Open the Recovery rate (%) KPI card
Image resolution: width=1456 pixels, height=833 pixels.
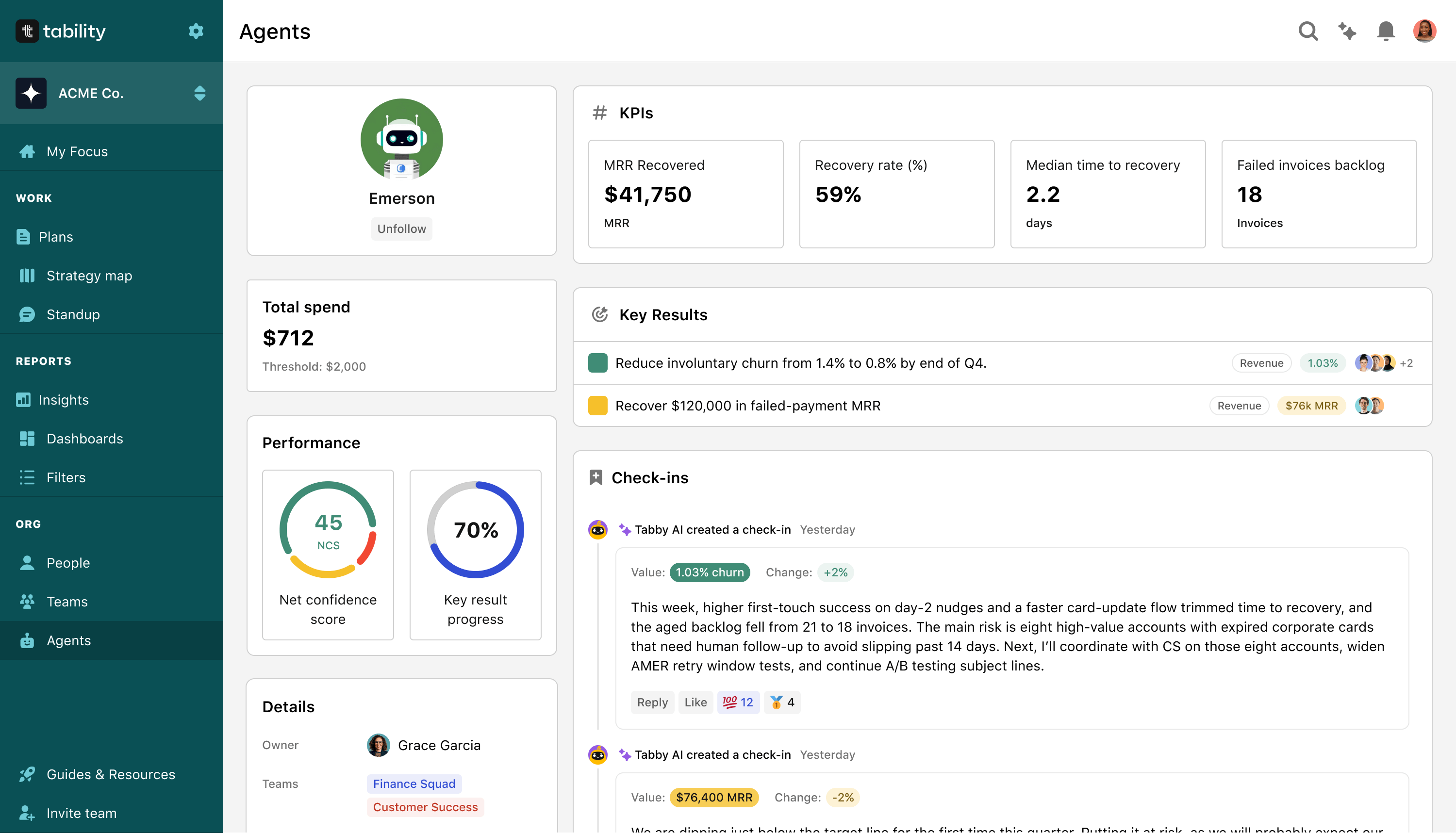coord(897,194)
